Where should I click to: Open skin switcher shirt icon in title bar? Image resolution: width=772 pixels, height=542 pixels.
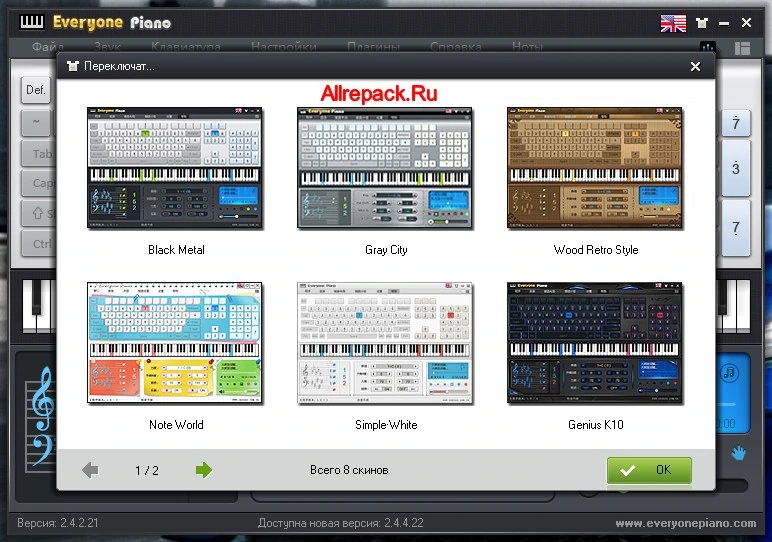coord(702,23)
